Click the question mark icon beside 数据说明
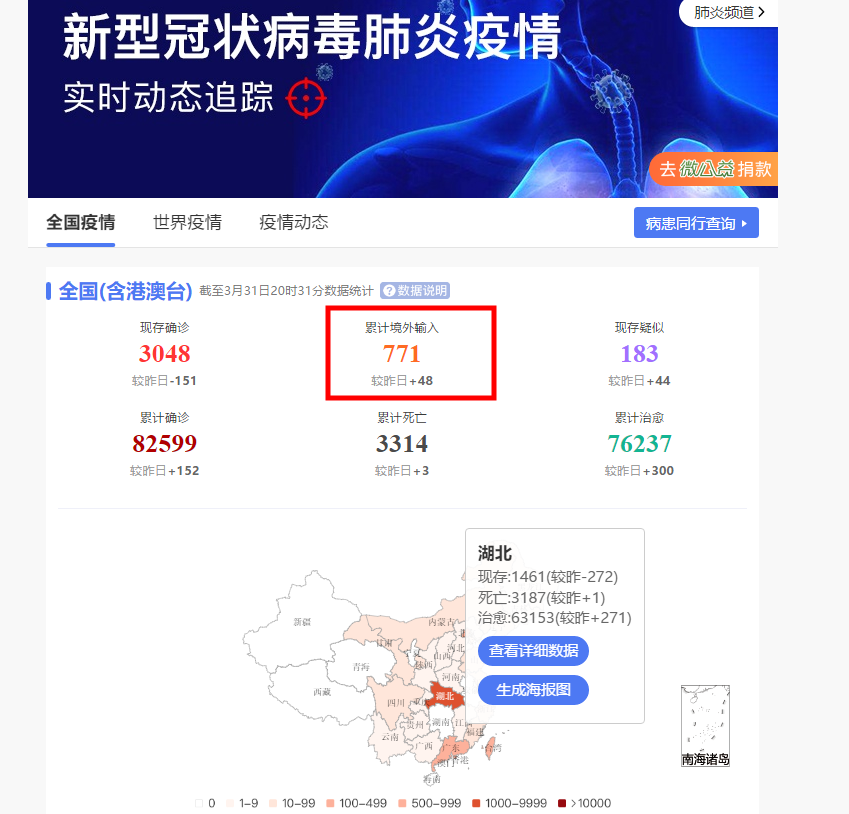The height and width of the screenshot is (814, 849). [x=389, y=291]
